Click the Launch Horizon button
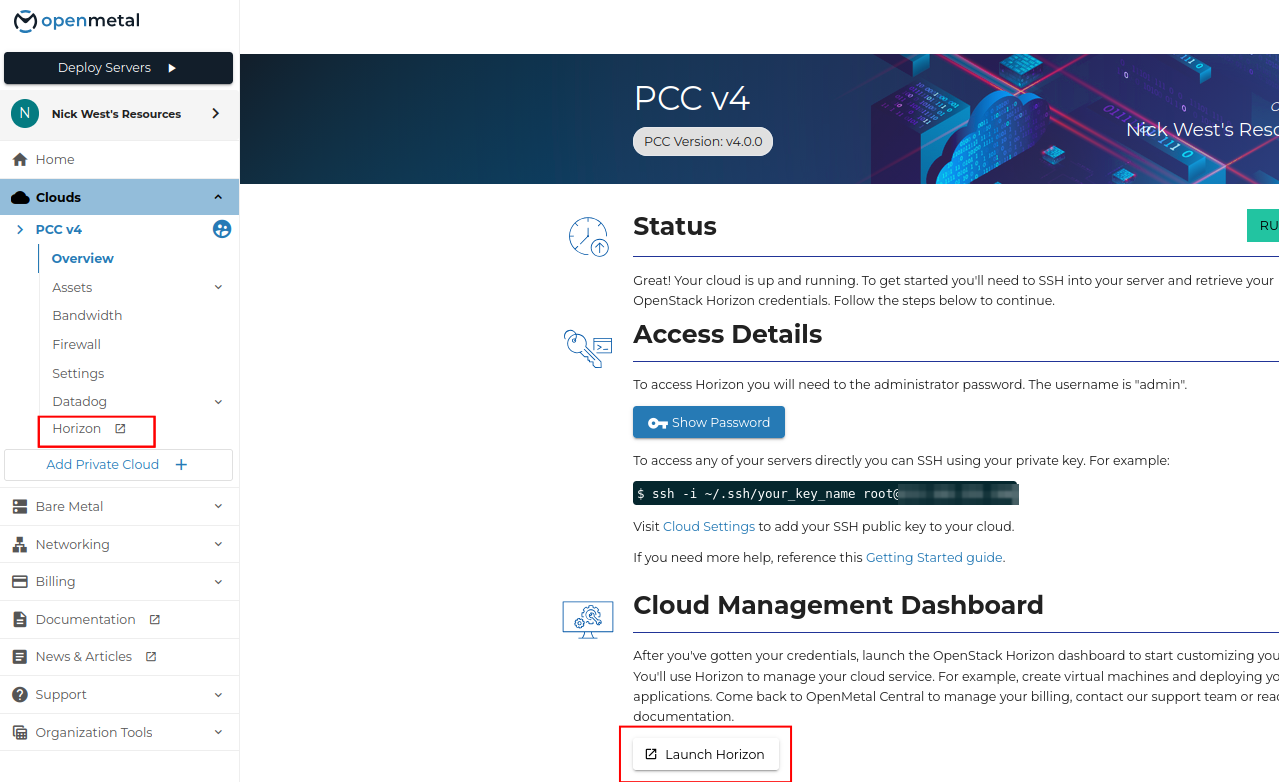Image resolution: width=1279 pixels, height=782 pixels. [x=706, y=754]
